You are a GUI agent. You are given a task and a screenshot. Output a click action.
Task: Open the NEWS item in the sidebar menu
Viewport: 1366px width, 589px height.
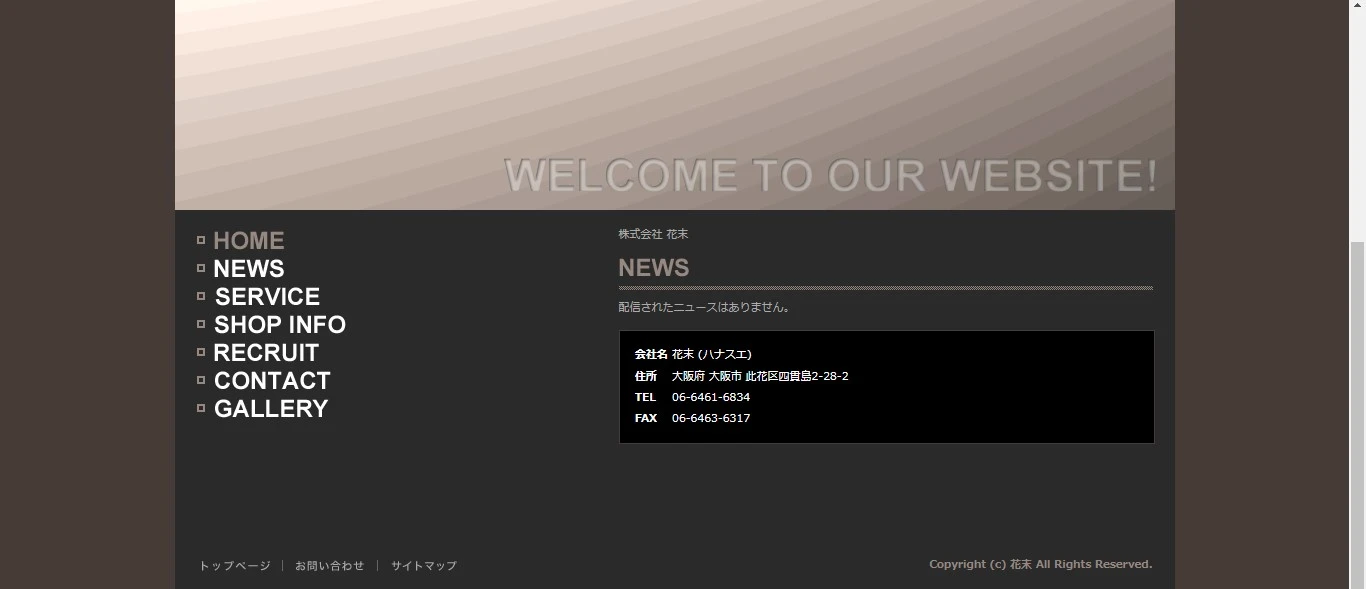pos(249,269)
